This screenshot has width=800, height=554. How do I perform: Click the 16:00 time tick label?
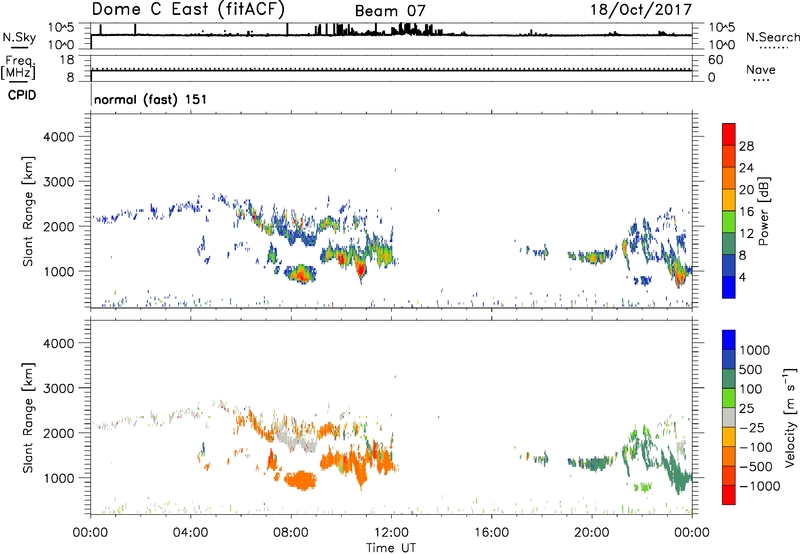click(491, 533)
